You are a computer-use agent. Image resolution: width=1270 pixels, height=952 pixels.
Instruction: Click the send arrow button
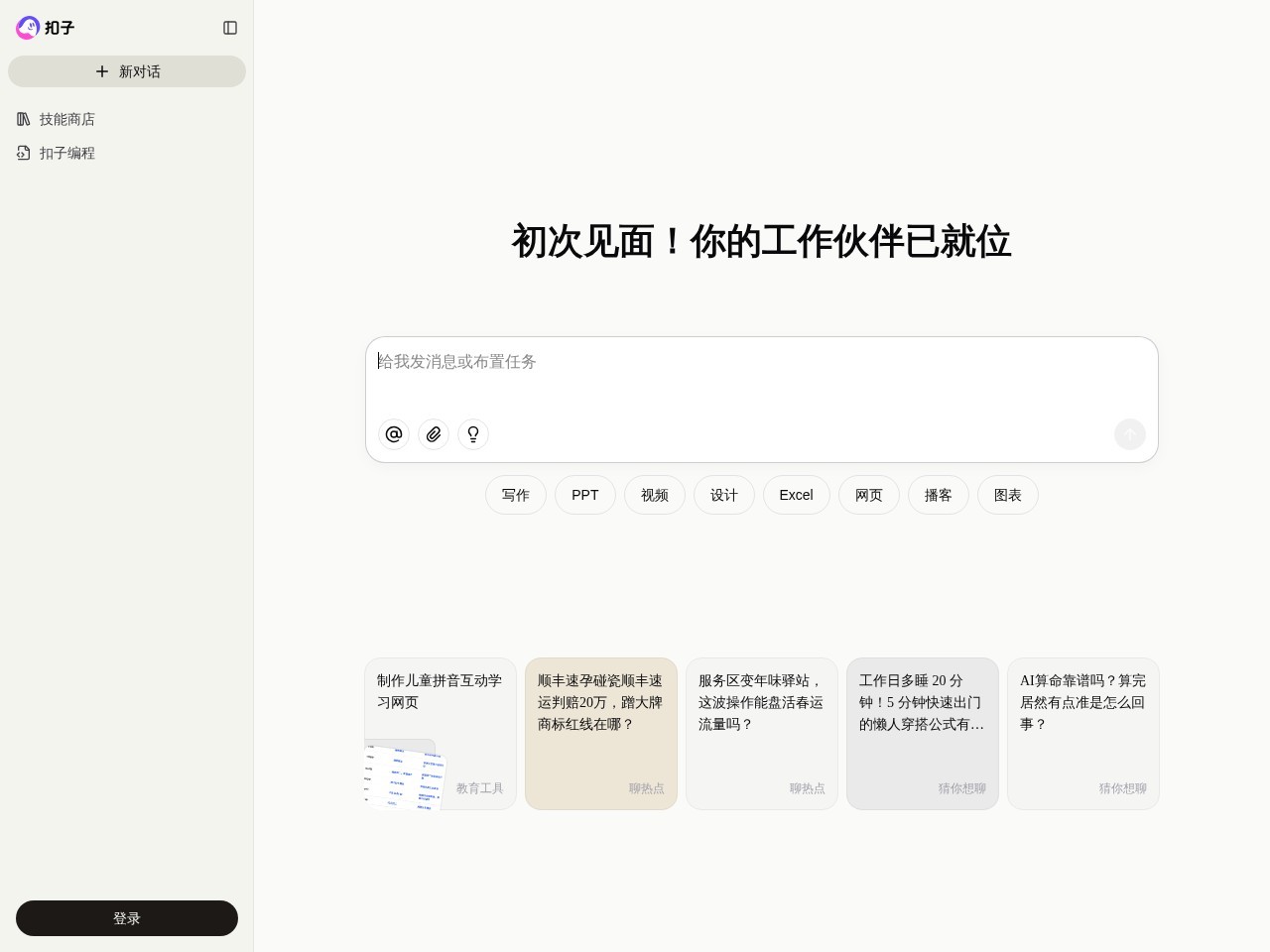tap(1129, 434)
